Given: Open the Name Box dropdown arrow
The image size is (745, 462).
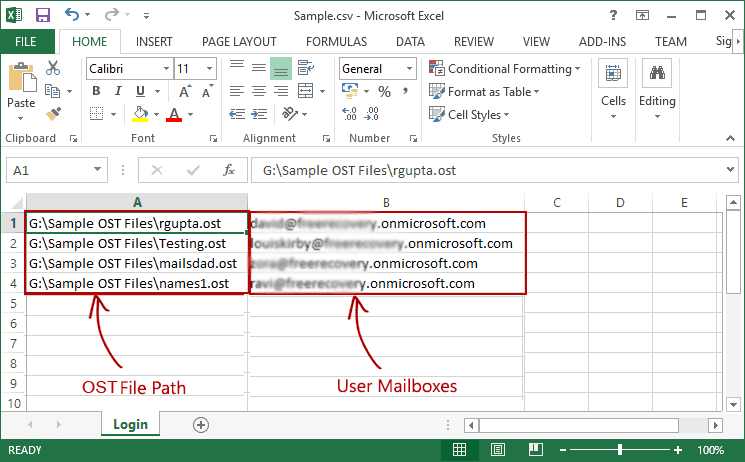Looking at the screenshot, I should click(97, 170).
